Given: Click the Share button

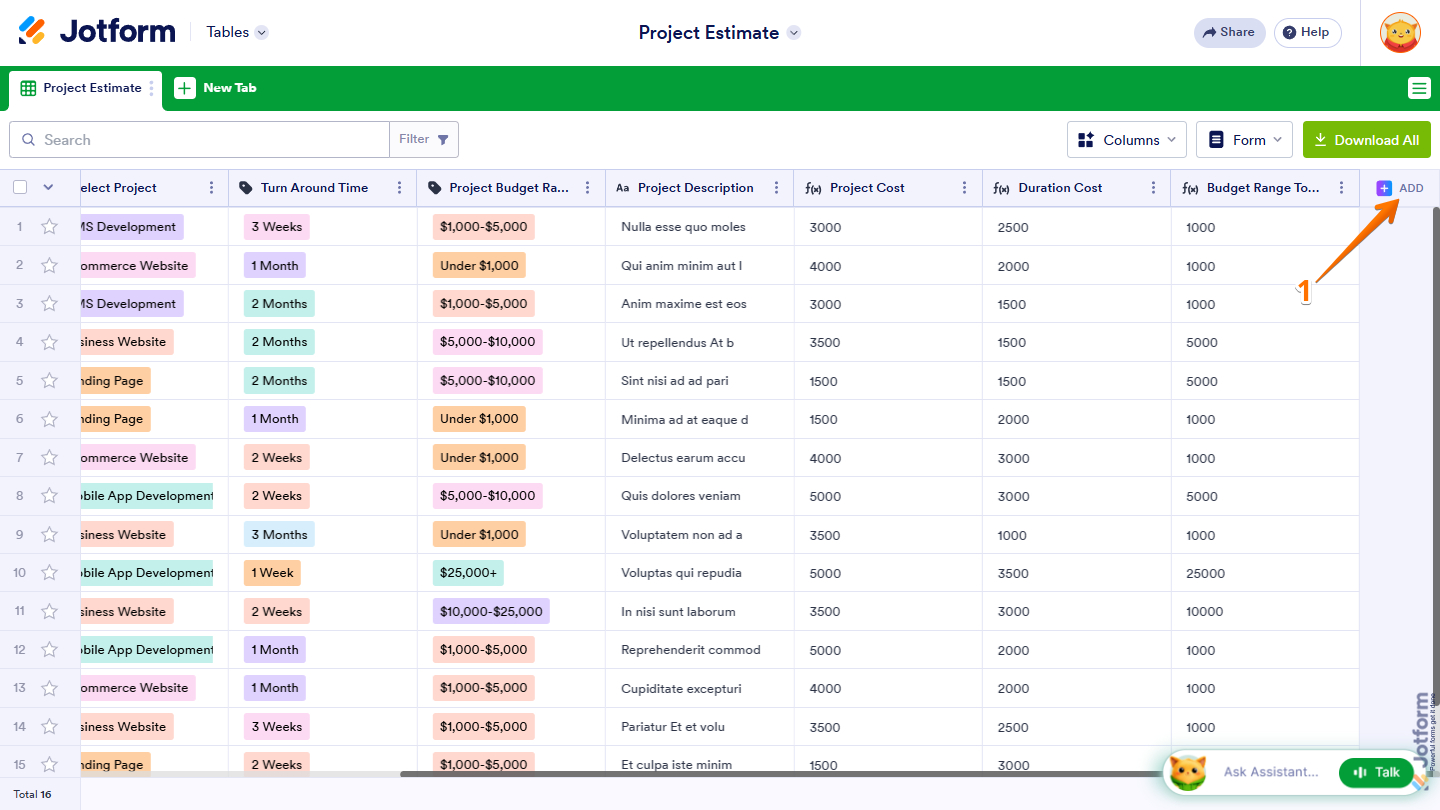Looking at the screenshot, I should click(1229, 32).
